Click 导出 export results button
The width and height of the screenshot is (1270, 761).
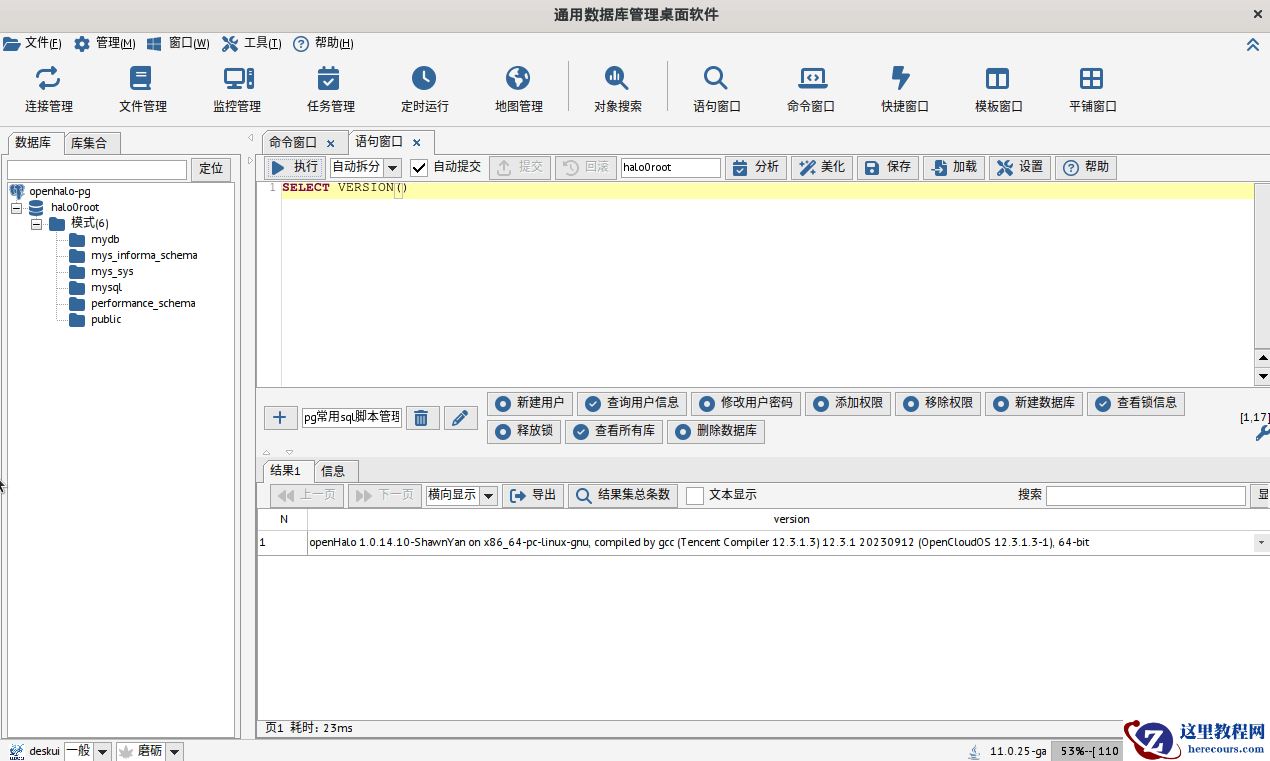[533, 495]
